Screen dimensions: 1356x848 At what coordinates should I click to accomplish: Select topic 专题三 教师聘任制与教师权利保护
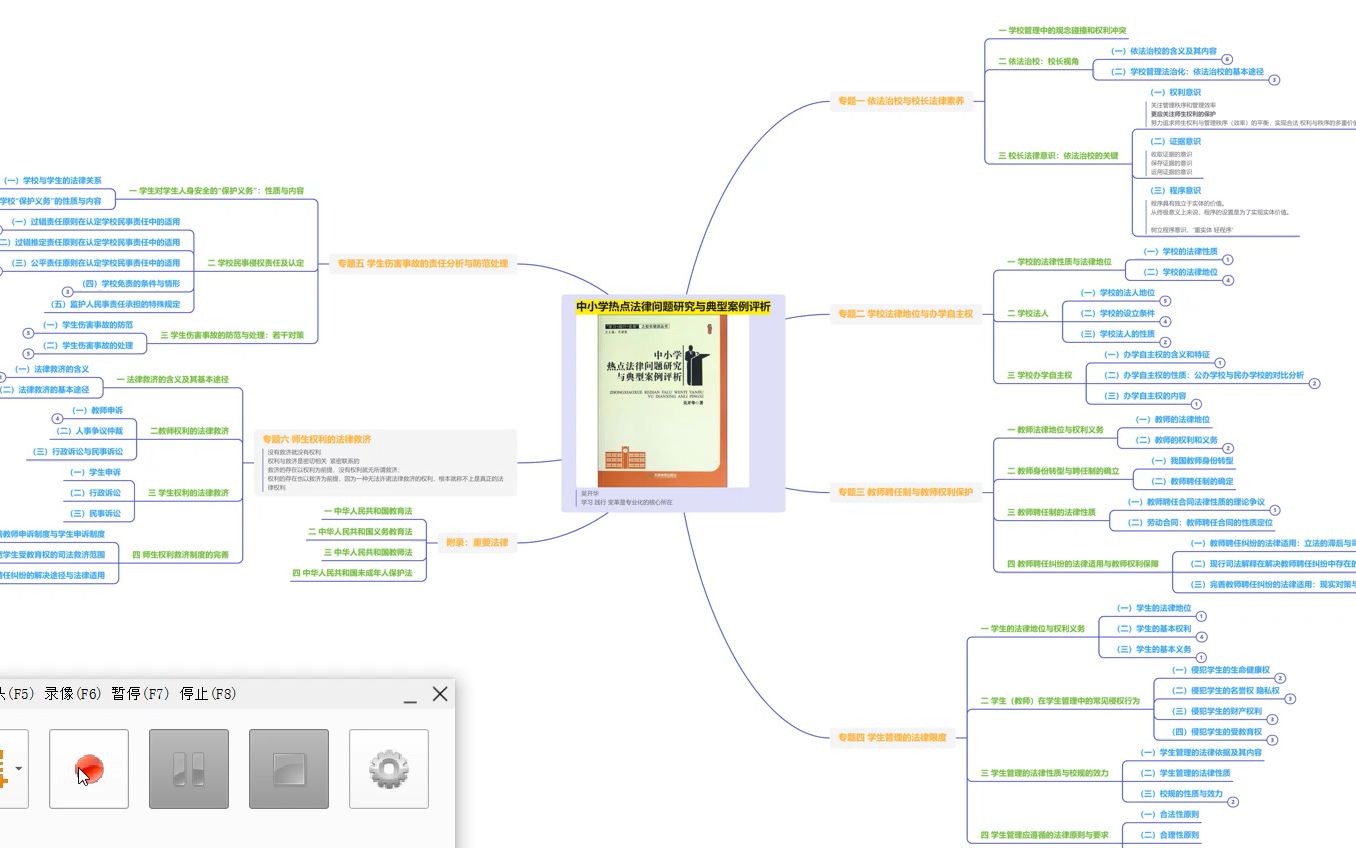coord(908,491)
